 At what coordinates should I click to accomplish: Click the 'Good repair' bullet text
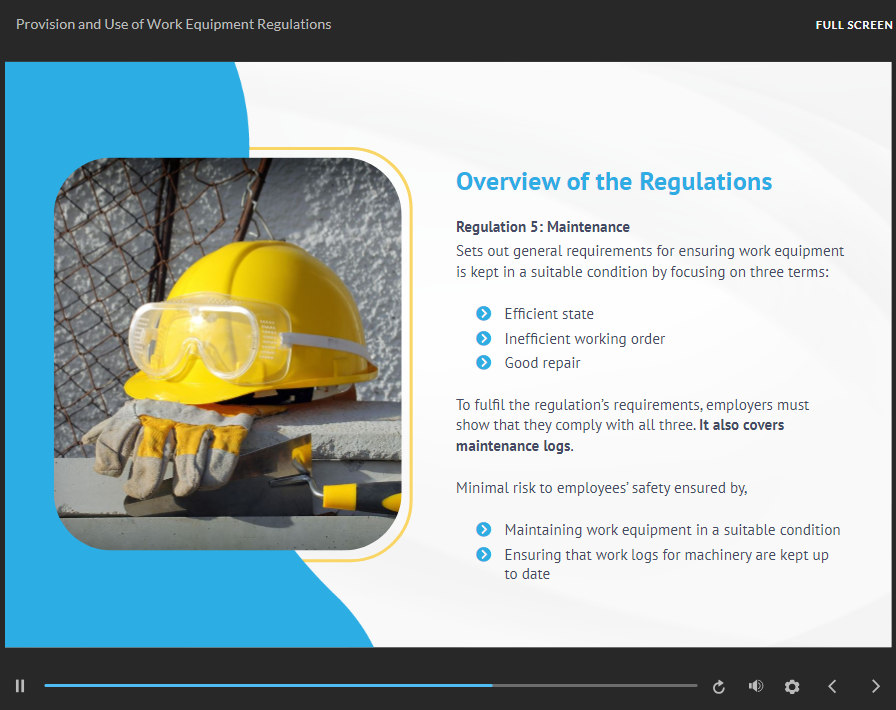click(542, 363)
